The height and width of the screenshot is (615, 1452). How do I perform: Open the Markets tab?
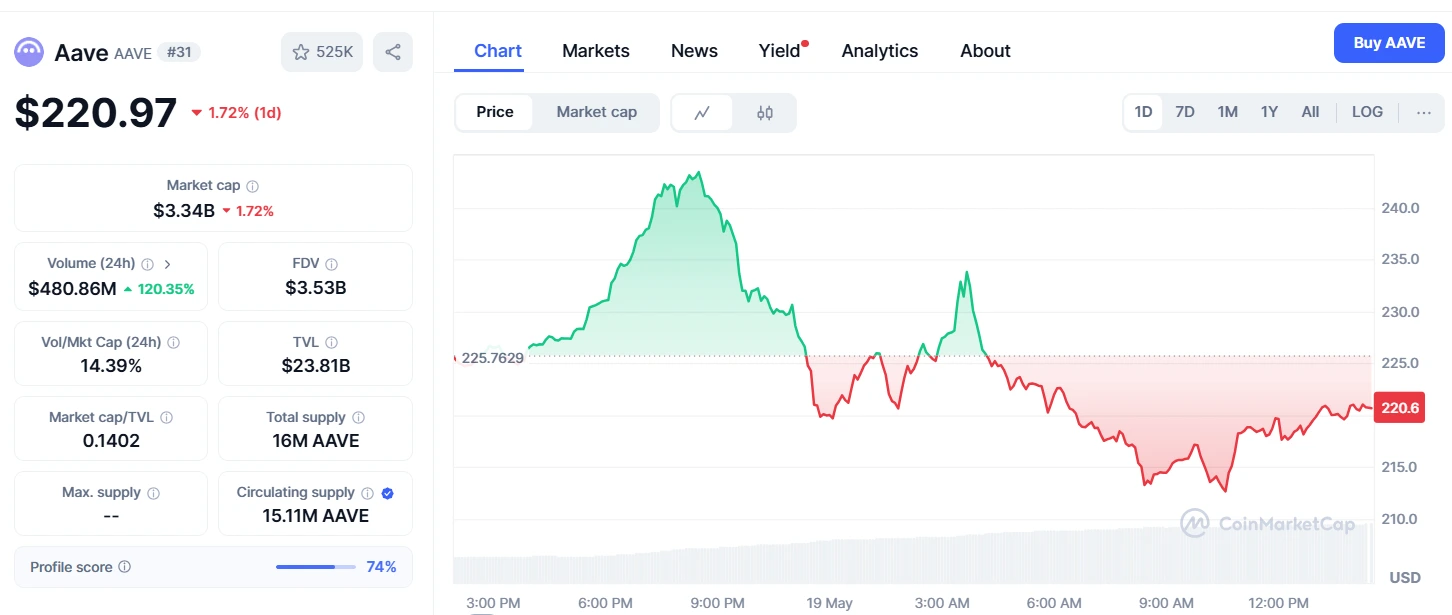coord(596,51)
